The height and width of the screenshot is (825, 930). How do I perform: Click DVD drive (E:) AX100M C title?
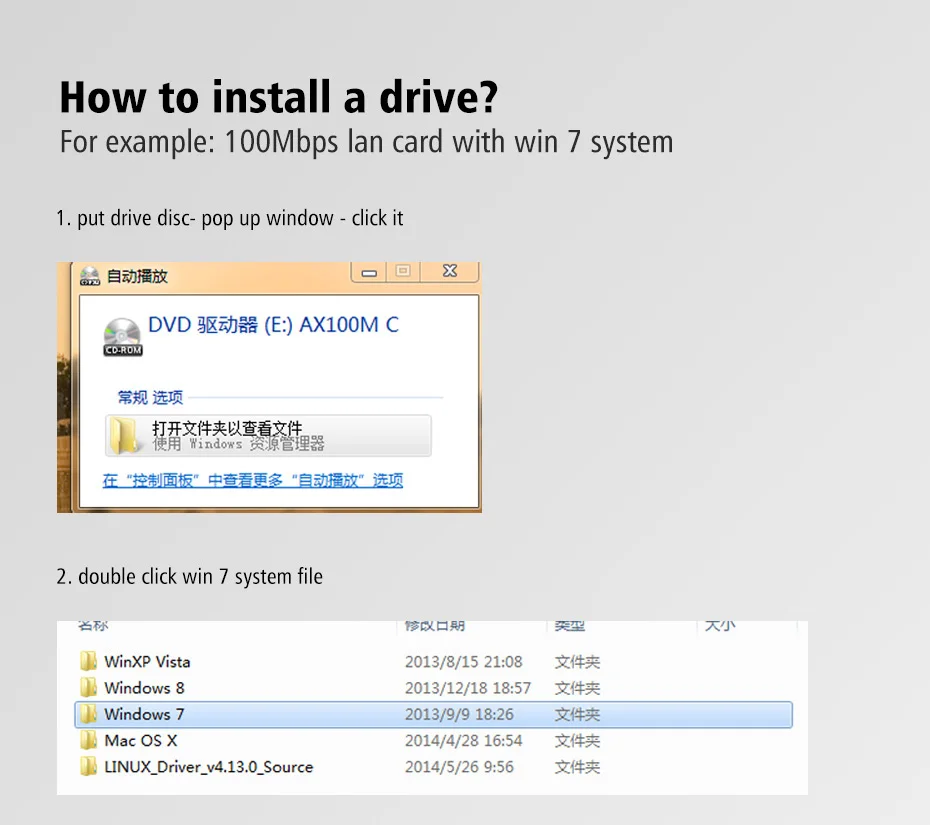273,325
